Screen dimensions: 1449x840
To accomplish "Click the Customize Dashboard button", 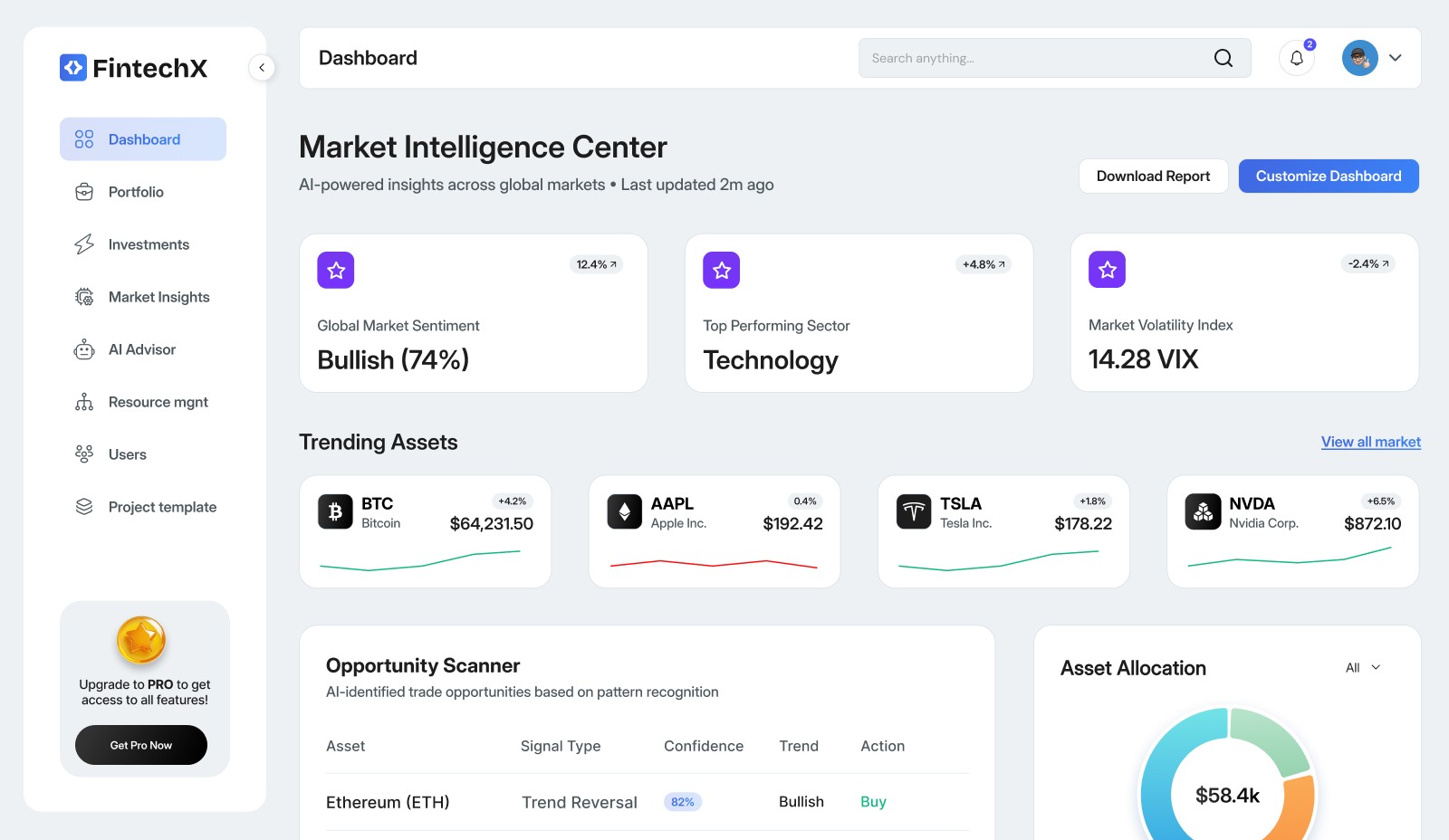I will pyautogui.click(x=1328, y=176).
